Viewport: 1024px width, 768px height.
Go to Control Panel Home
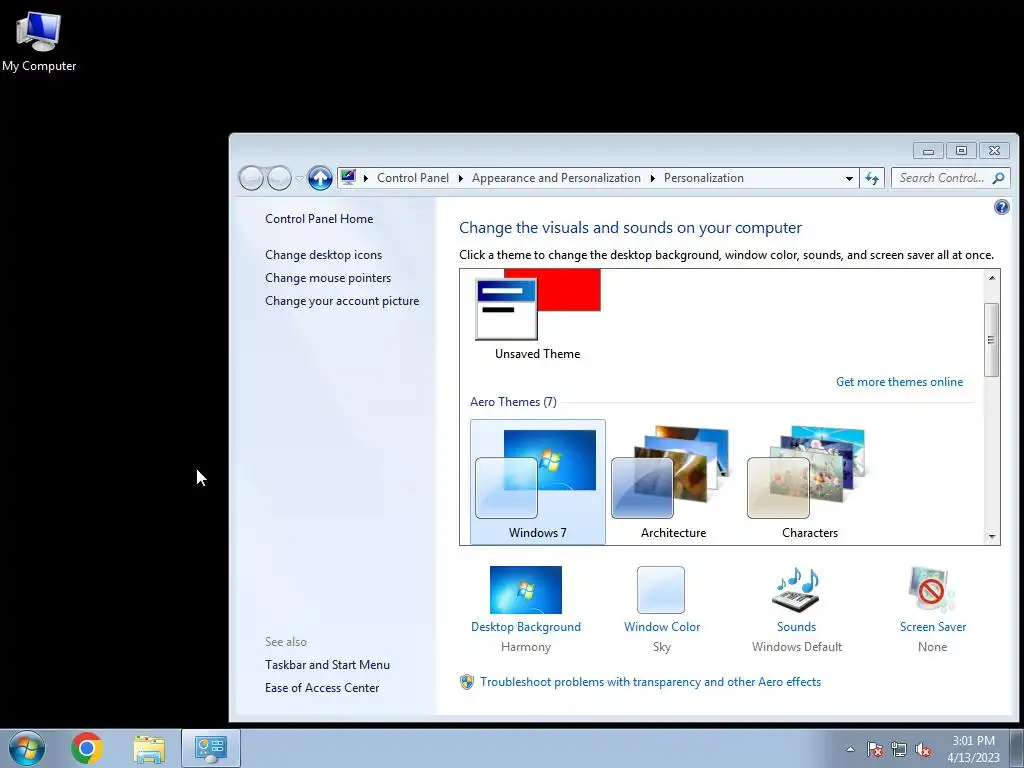pyautogui.click(x=319, y=219)
